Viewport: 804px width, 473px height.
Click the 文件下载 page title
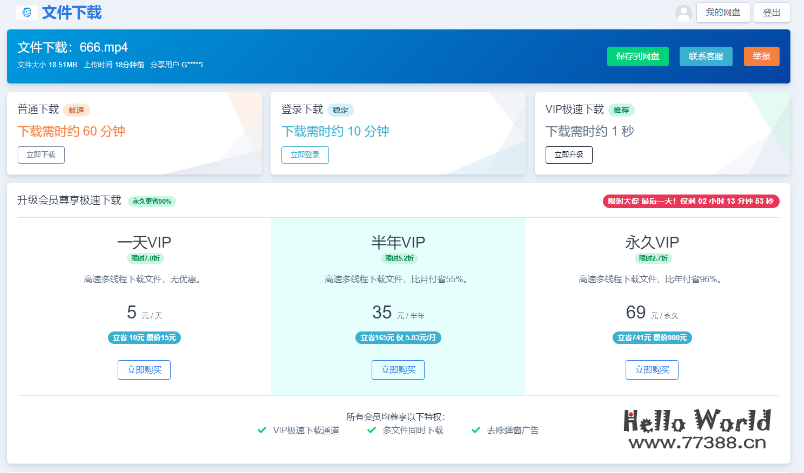(72, 12)
